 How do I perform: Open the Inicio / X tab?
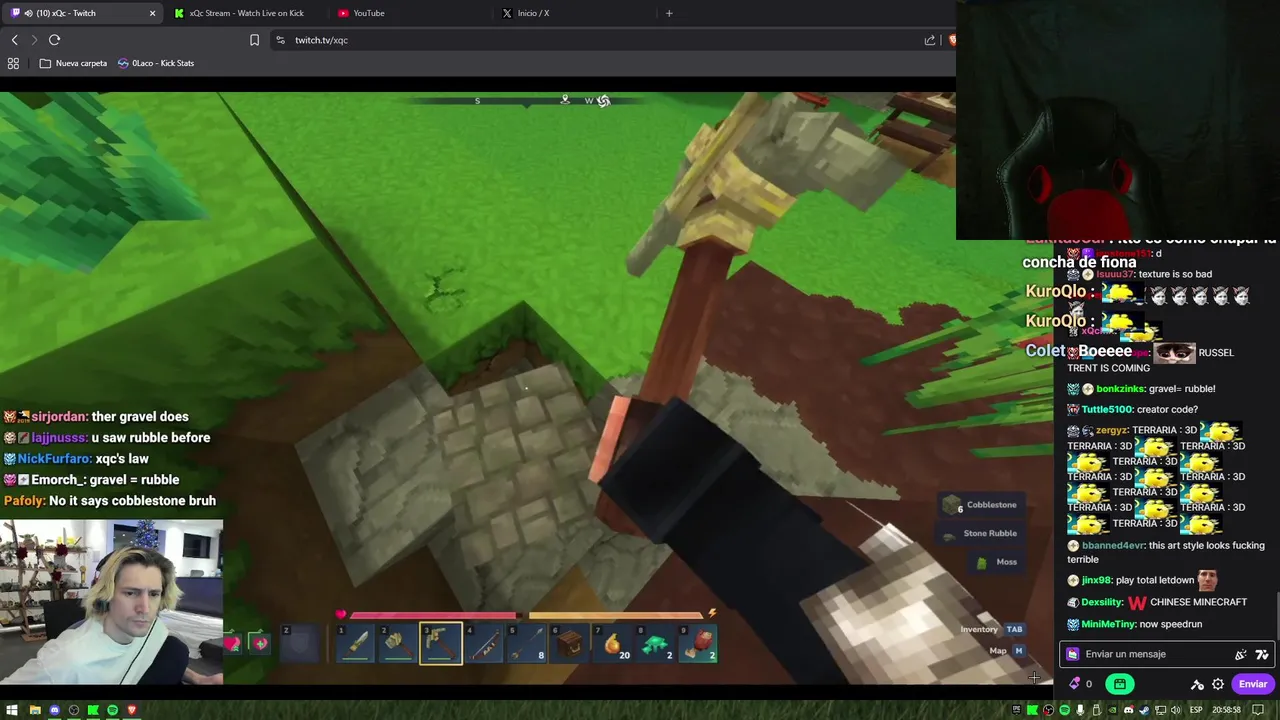(x=575, y=13)
